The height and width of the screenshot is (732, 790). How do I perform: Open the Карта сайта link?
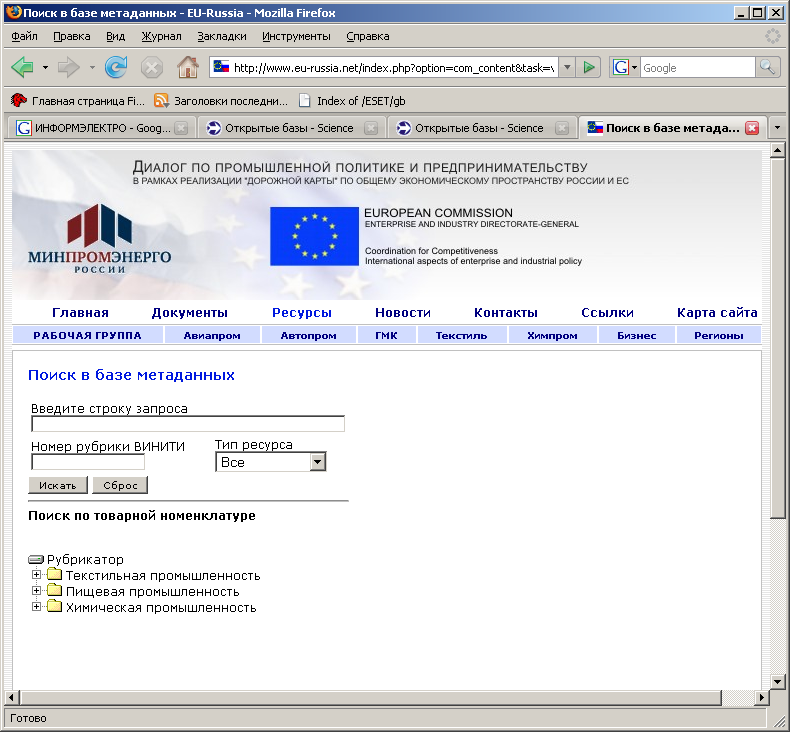(x=717, y=313)
